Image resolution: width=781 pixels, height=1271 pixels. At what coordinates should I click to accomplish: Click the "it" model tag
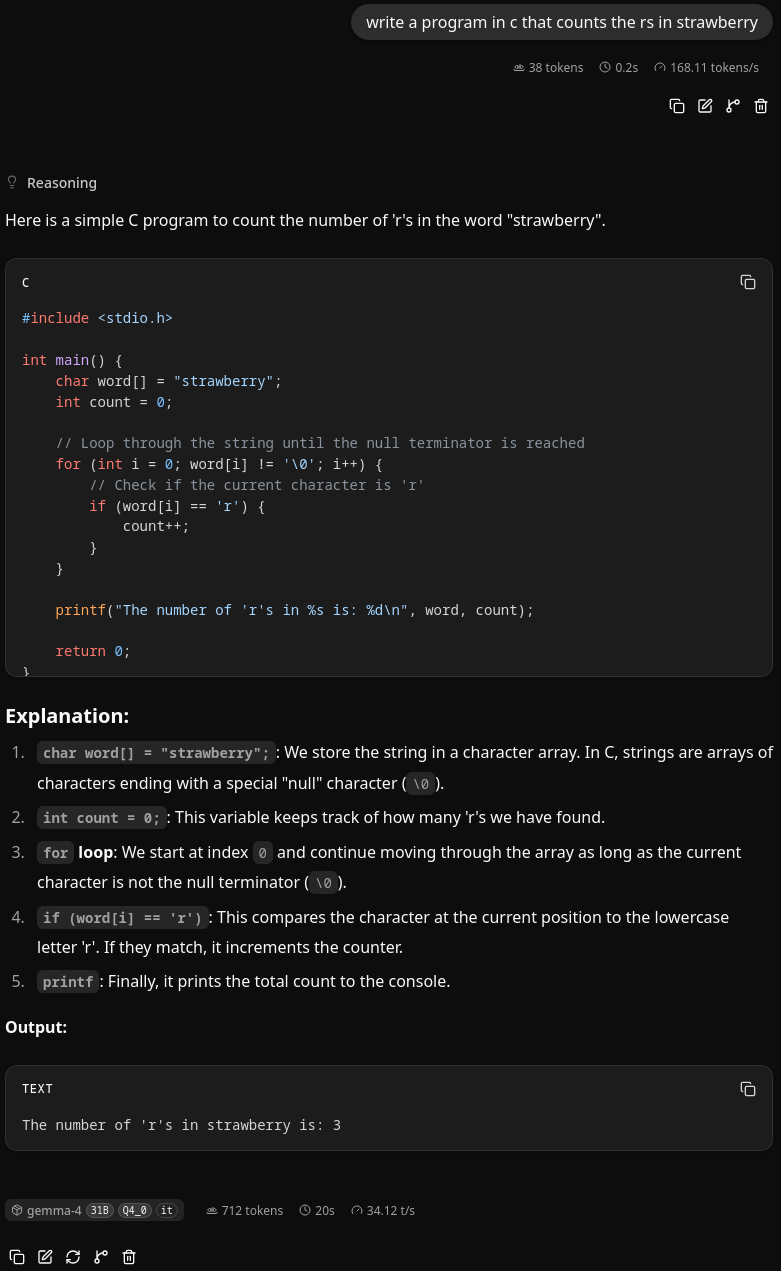[167, 1210]
